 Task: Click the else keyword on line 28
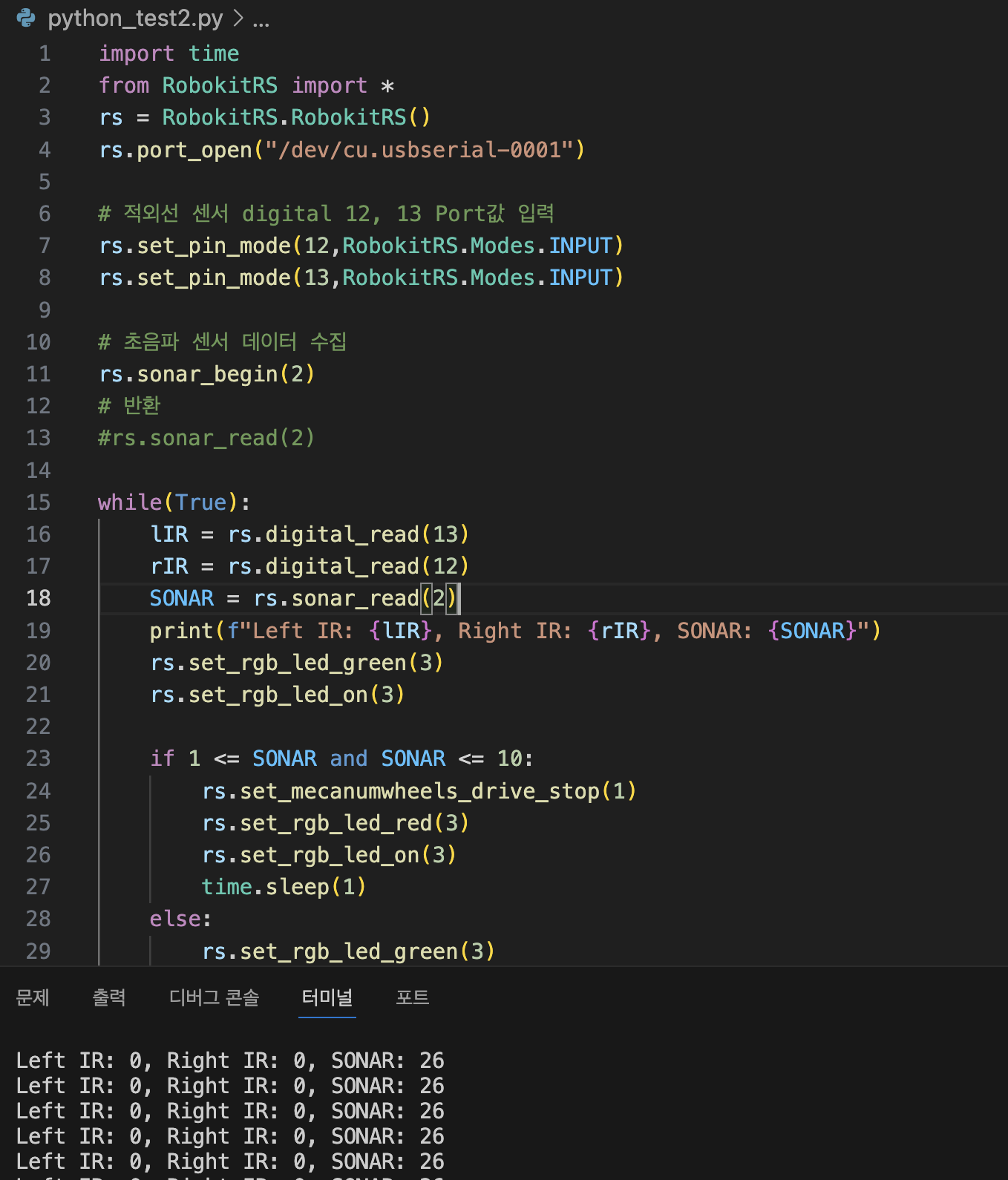175,919
